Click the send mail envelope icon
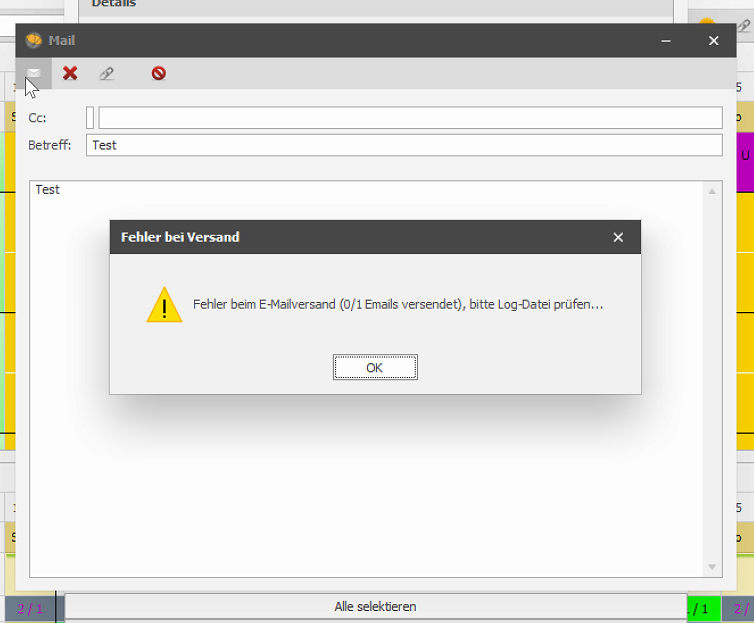The width and height of the screenshot is (754, 623). click(34, 73)
